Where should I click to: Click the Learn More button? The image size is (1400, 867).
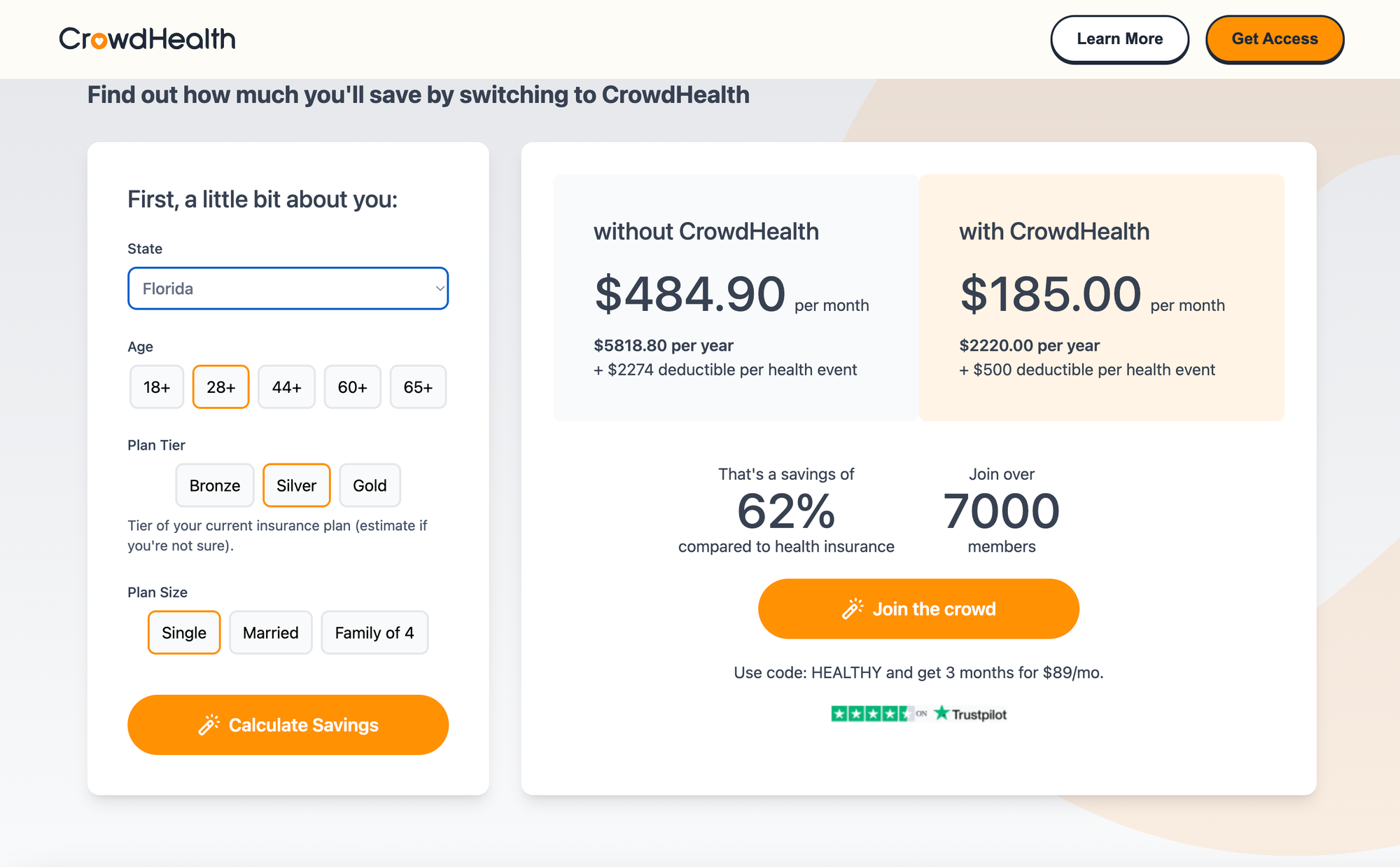(1119, 39)
